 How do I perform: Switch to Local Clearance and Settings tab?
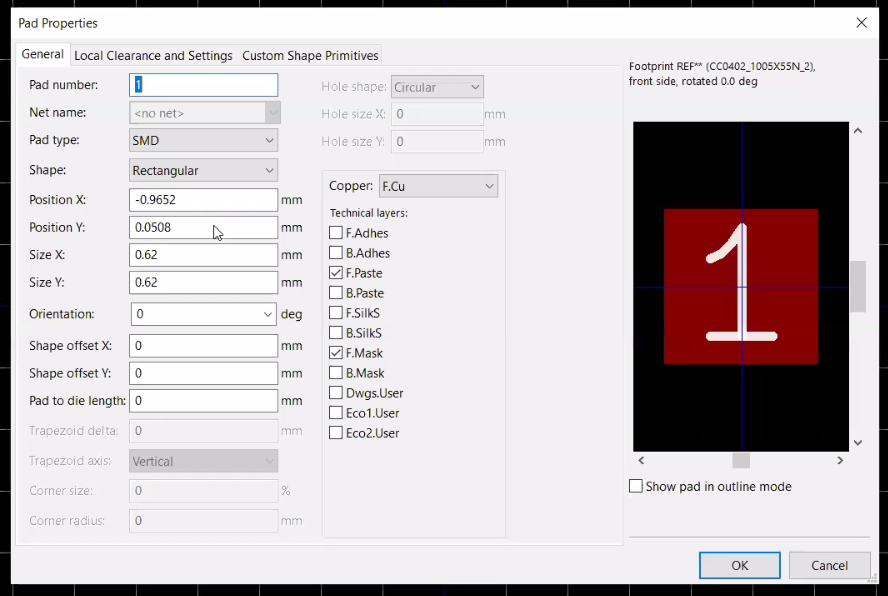(153, 56)
